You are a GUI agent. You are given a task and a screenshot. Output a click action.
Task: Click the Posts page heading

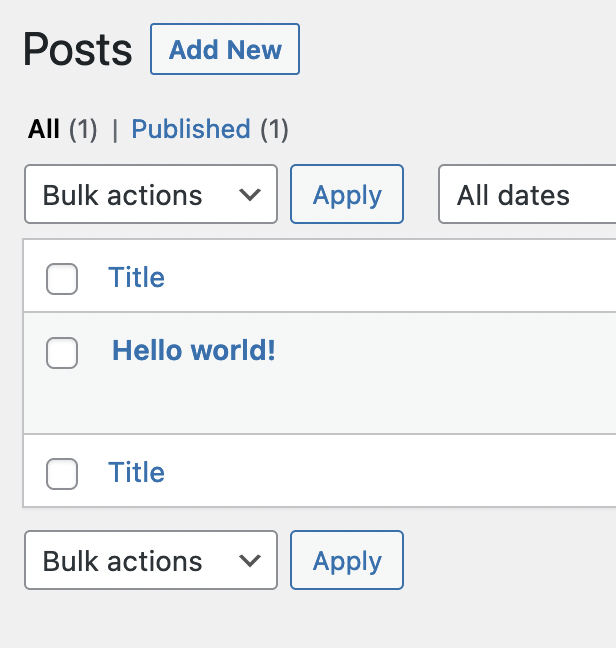click(78, 50)
